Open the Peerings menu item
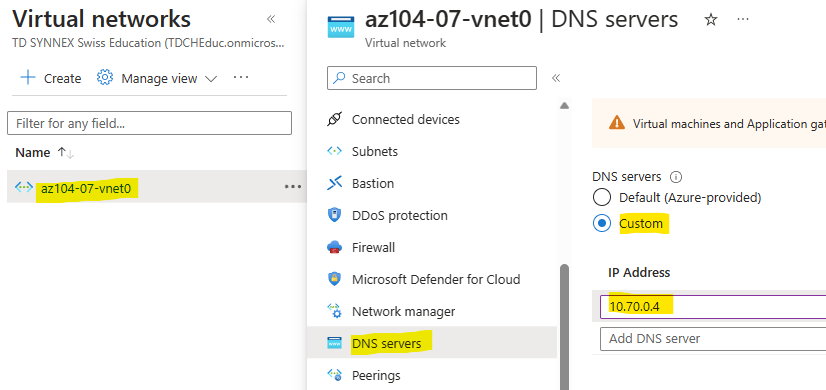Screen dimensions: 826x390 point(376,376)
